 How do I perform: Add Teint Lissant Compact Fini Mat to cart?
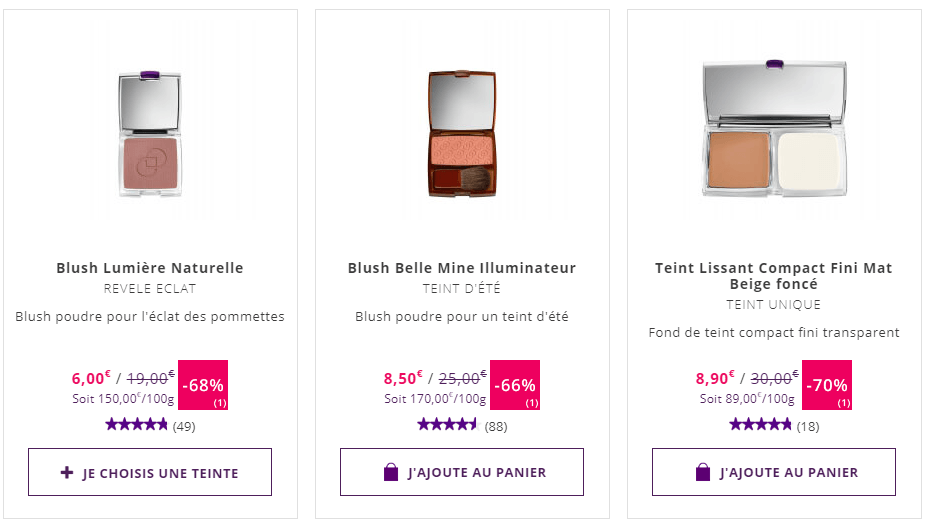click(x=774, y=472)
